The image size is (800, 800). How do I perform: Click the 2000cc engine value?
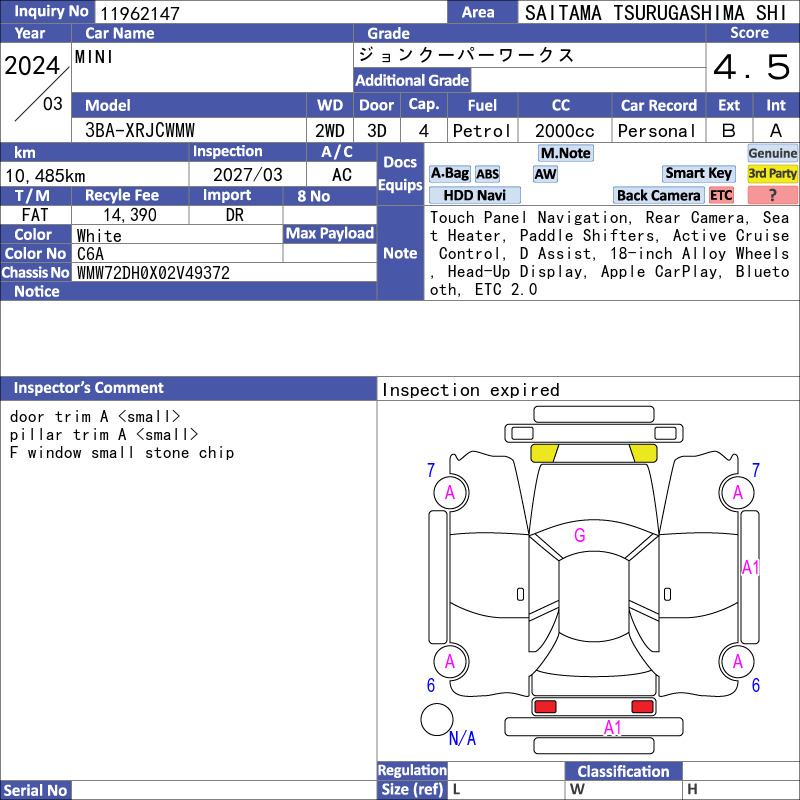pyautogui.click(x=565, y=131)
